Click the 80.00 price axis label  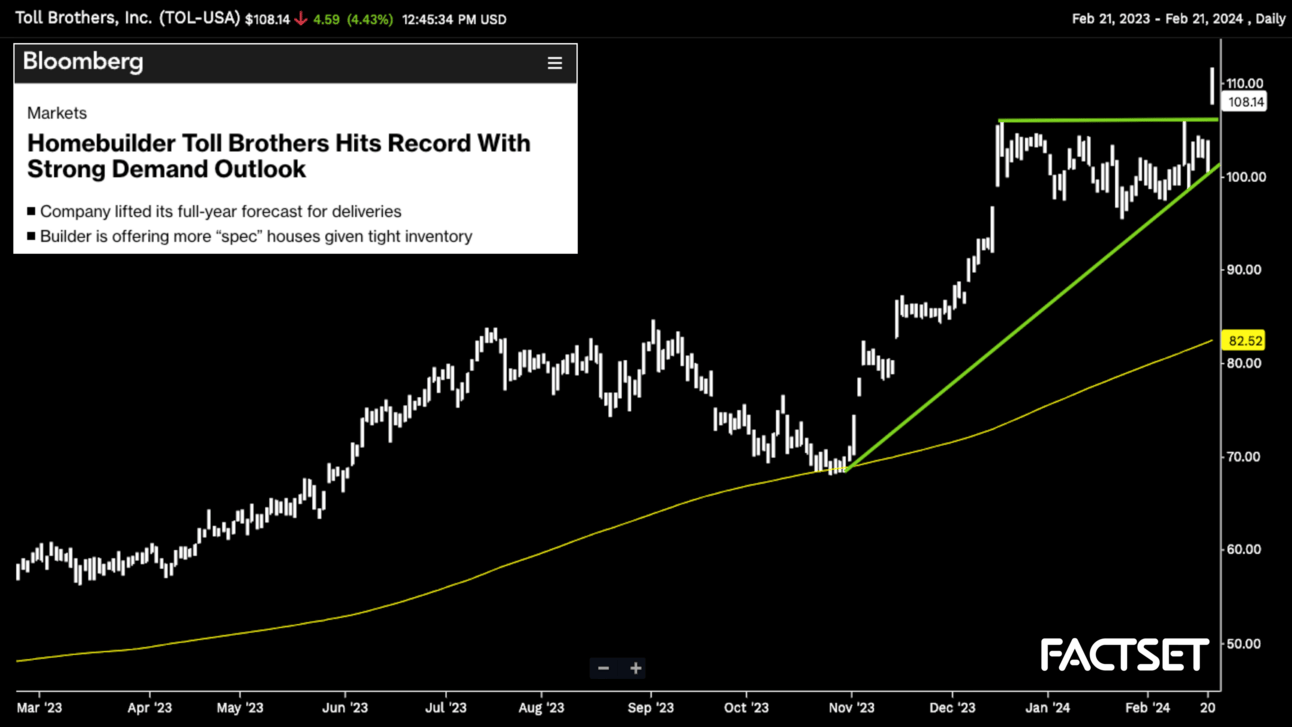tap(1245, 363)
